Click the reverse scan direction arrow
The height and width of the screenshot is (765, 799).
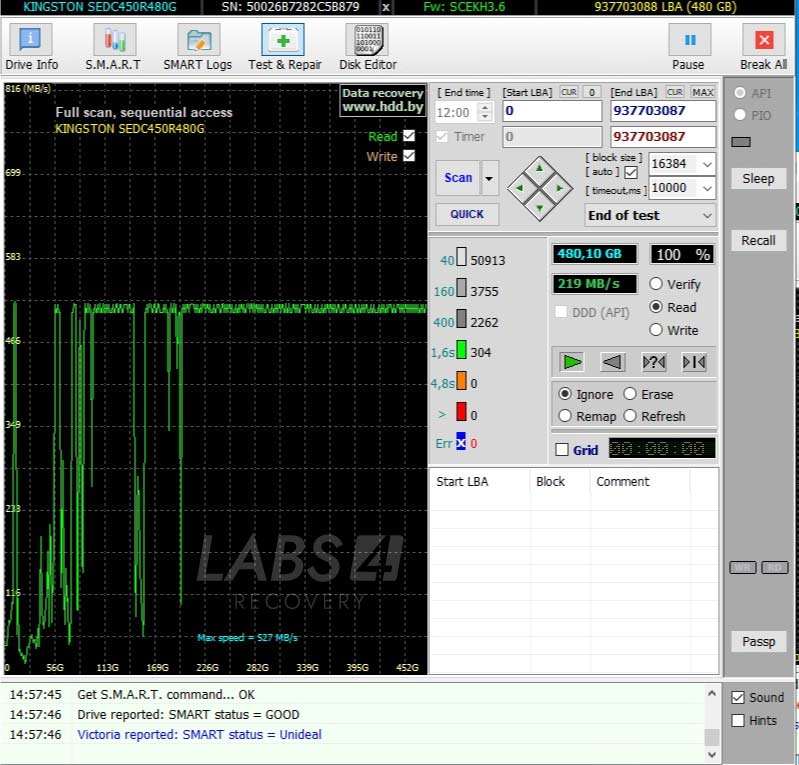click(x=612, y=362)
